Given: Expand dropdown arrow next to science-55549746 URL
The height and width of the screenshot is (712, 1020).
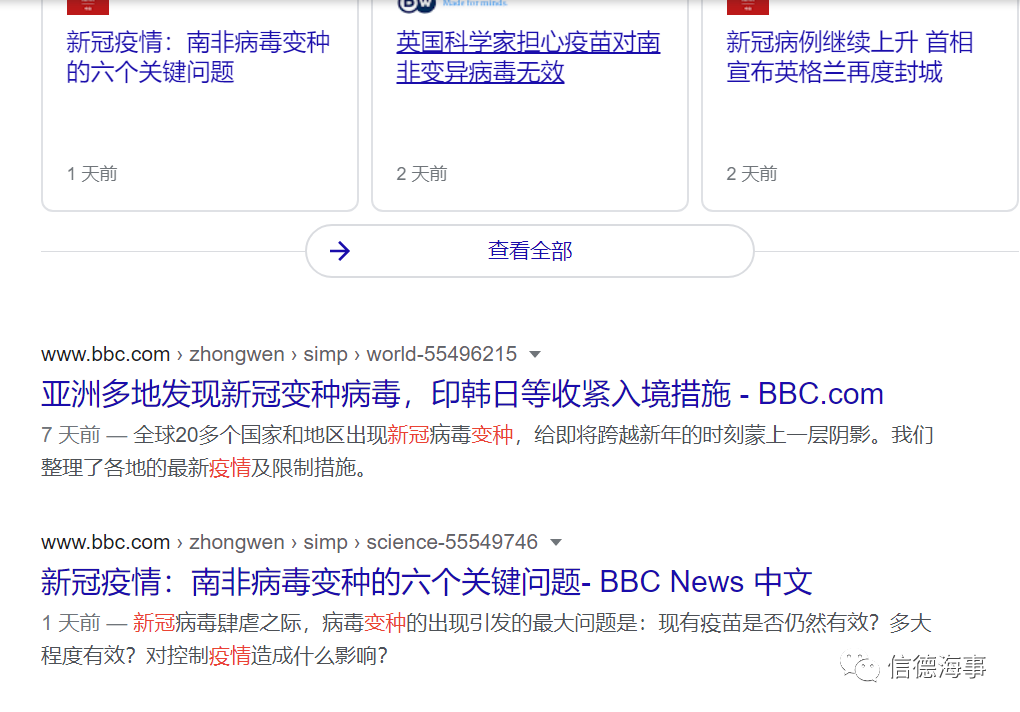Looking at the screenshot, I should [556, 543].
